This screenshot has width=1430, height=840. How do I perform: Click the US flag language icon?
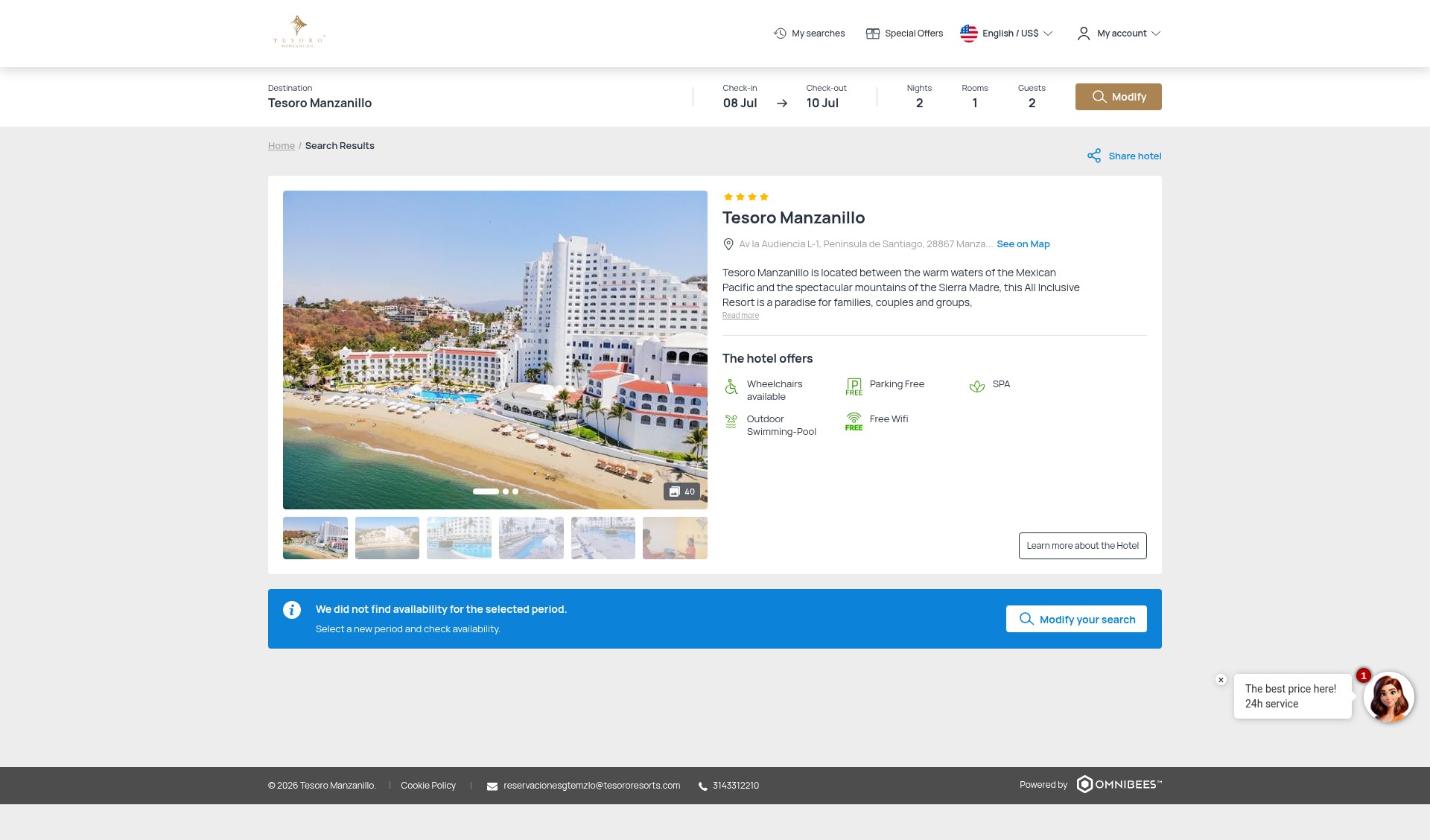tap(968, 34)
